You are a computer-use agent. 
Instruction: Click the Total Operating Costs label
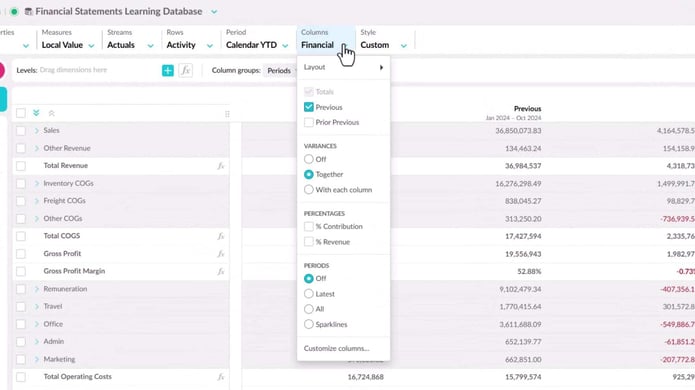[78, 377]
